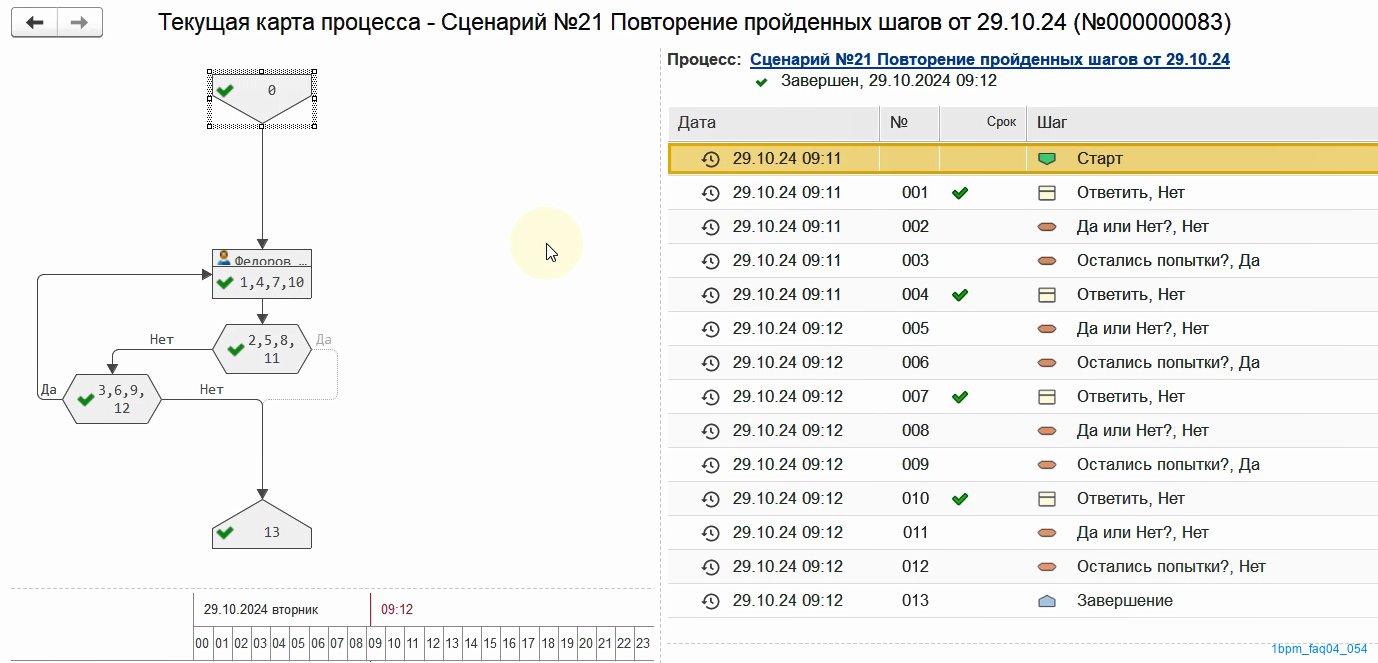Click history clock icon in Старт row
This screenshot has width=1378, height=663.
coord(710,159)
